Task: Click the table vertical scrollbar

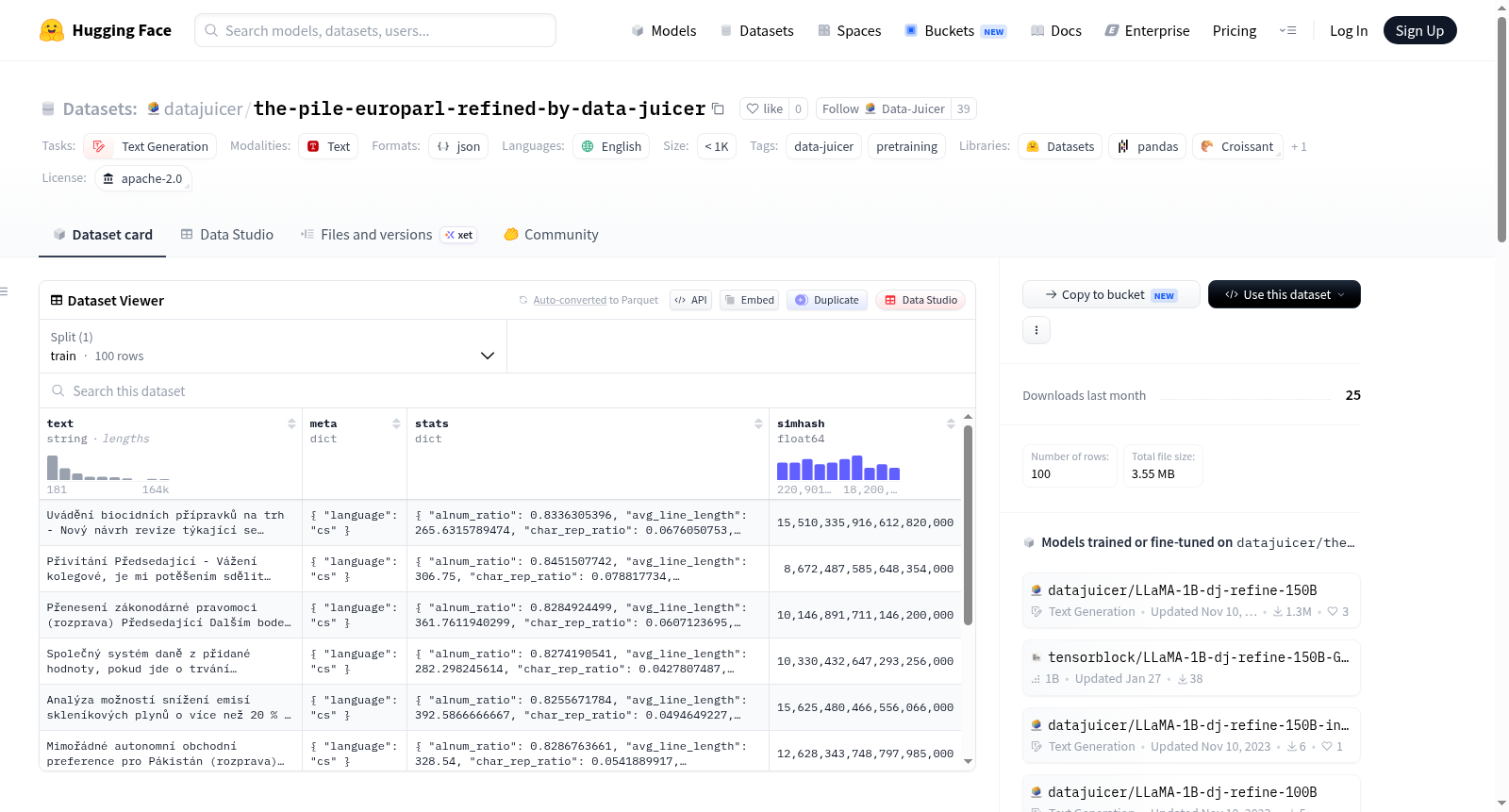Action: point(968,524)
